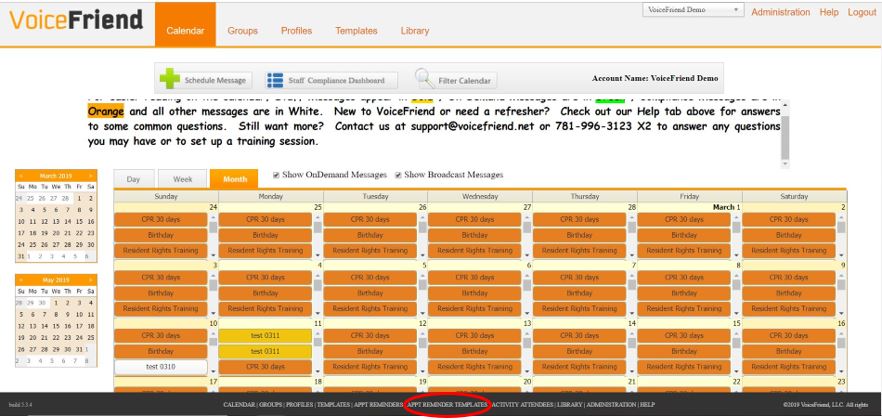Switch to the Templates tab
Image resolution: width=882 pixels, height=420 pixels.
[356, 31]
